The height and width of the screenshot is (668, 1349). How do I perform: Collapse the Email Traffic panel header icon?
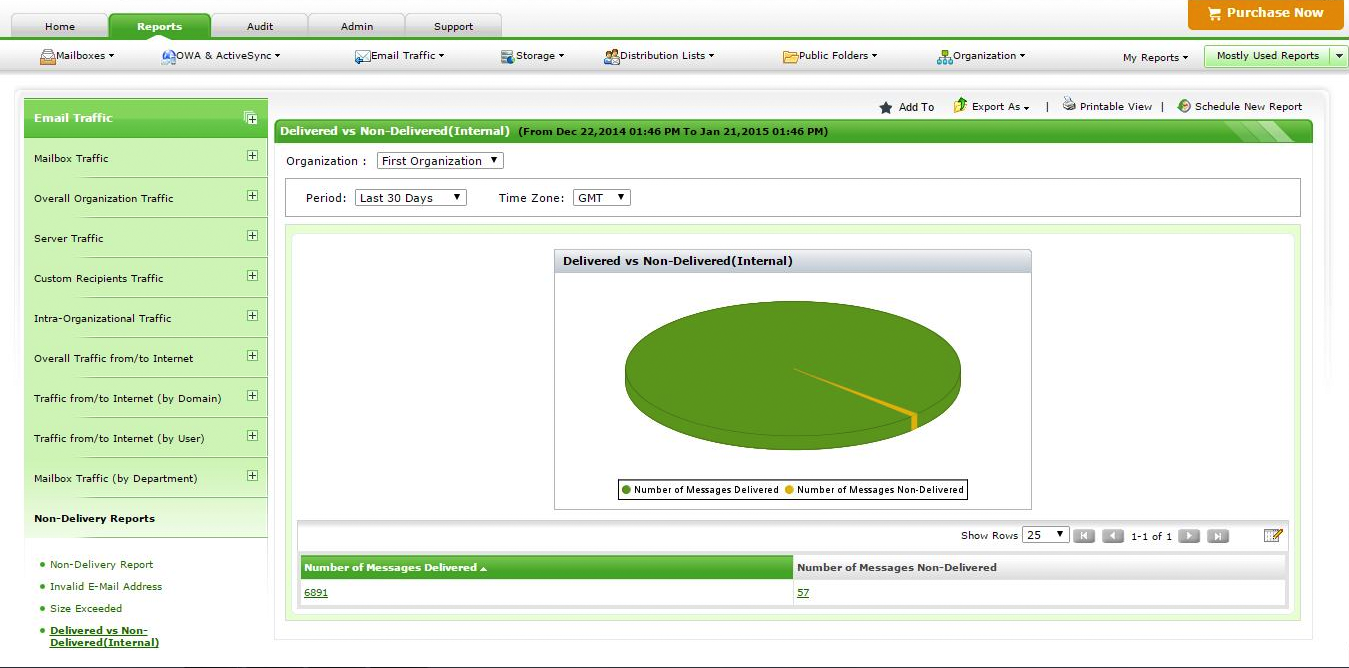[251, 118]
